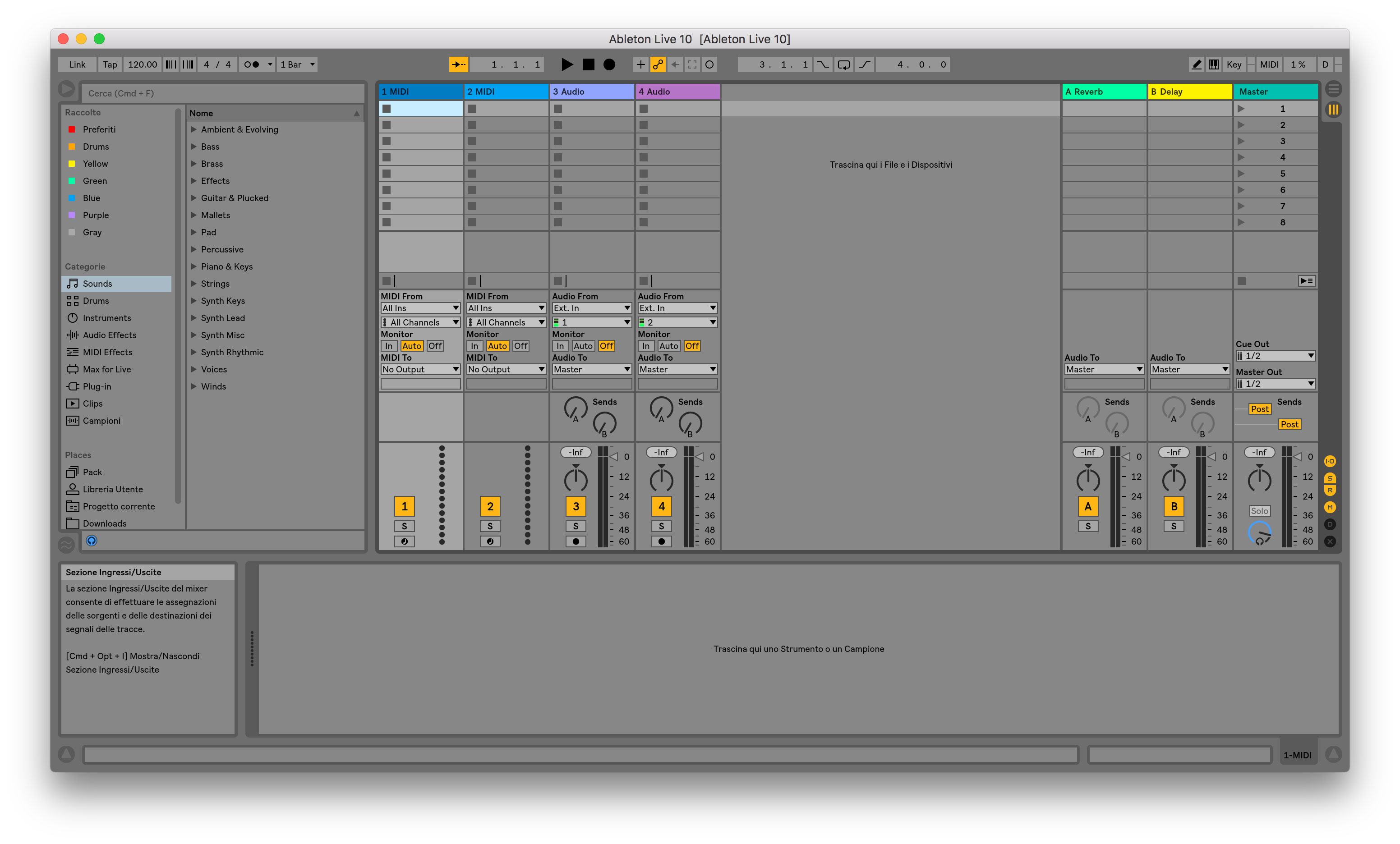Enable the Draw Mode pencil icon
This screenshot has height=844, width=1400.
pyautogui.click(x=1196, y=65)
